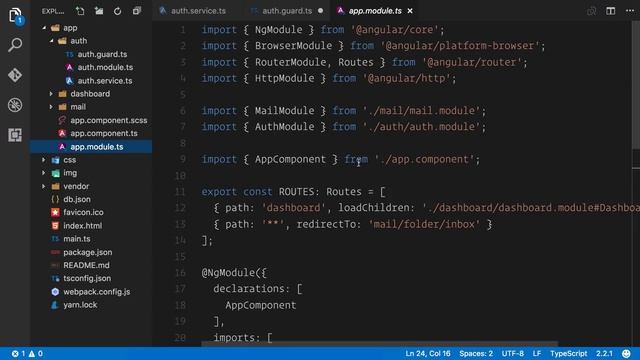
Task: Open the Explorer view in activity bar
Action: (15, 16)
